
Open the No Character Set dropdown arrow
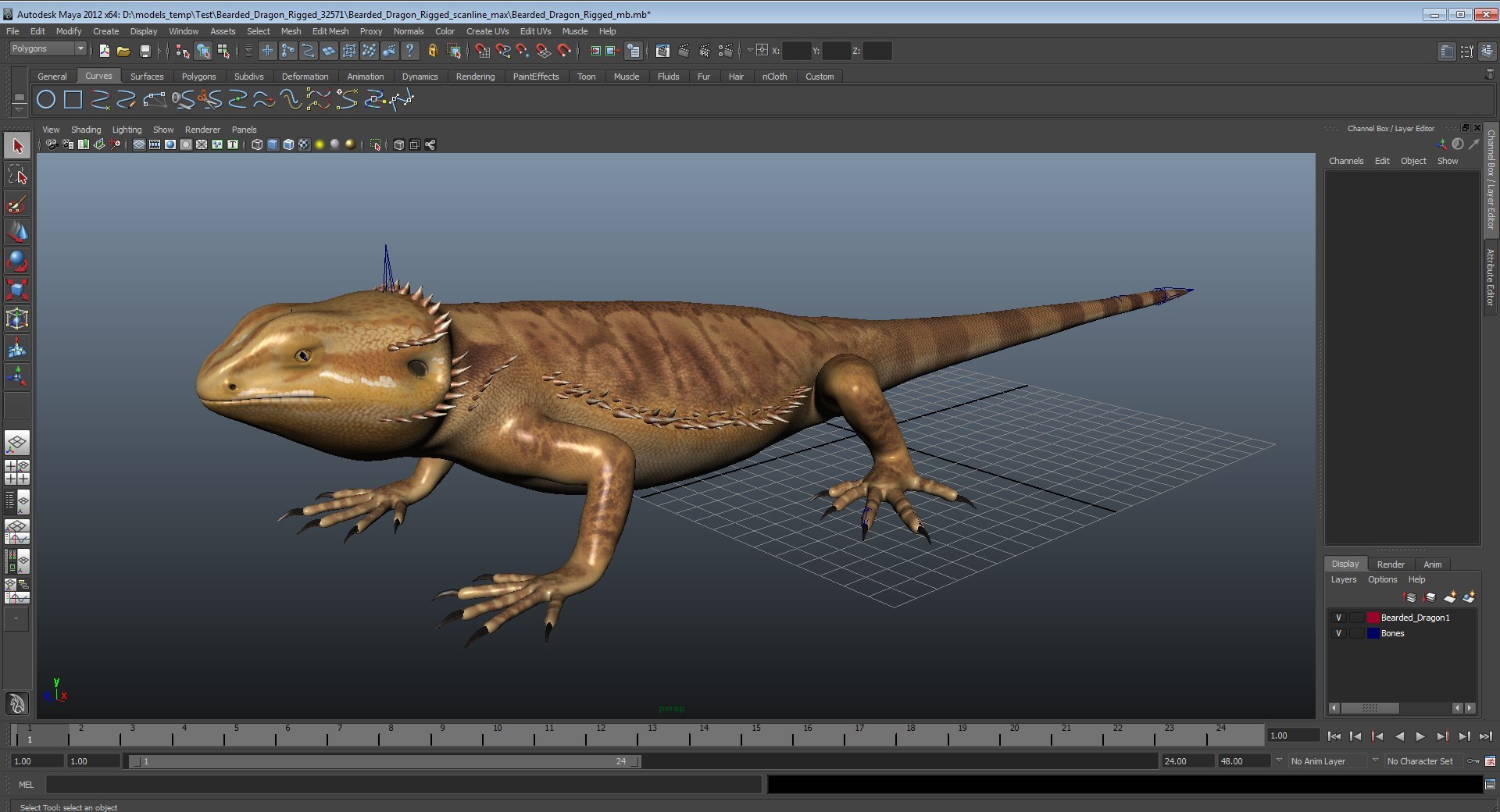pyautogui.click(x=1375, y=760)
